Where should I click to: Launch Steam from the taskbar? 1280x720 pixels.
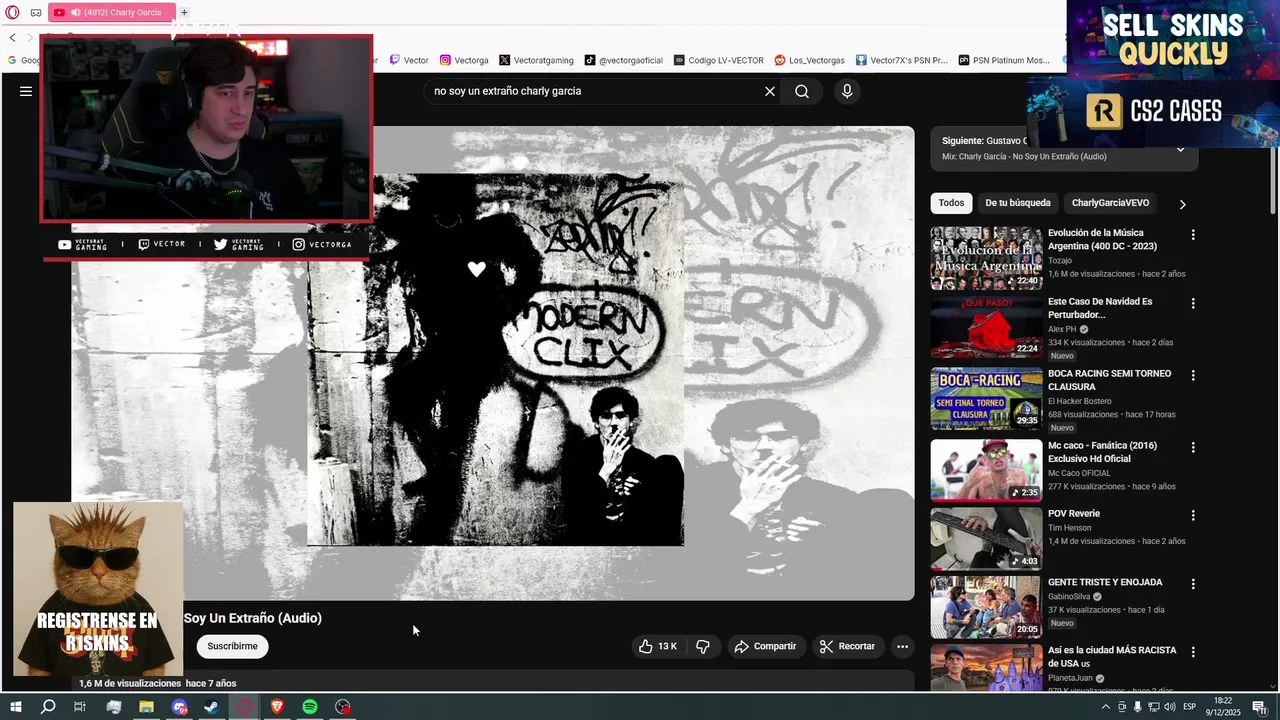click(212, 707)
